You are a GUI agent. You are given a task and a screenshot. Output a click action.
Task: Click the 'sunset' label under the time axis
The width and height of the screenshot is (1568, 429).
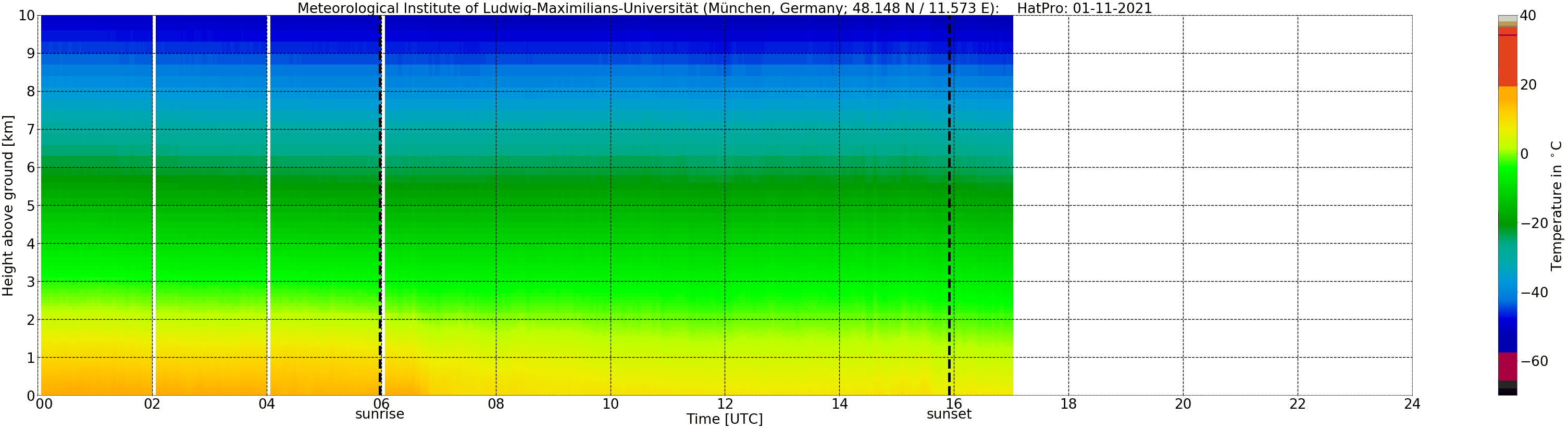[949, 414]
